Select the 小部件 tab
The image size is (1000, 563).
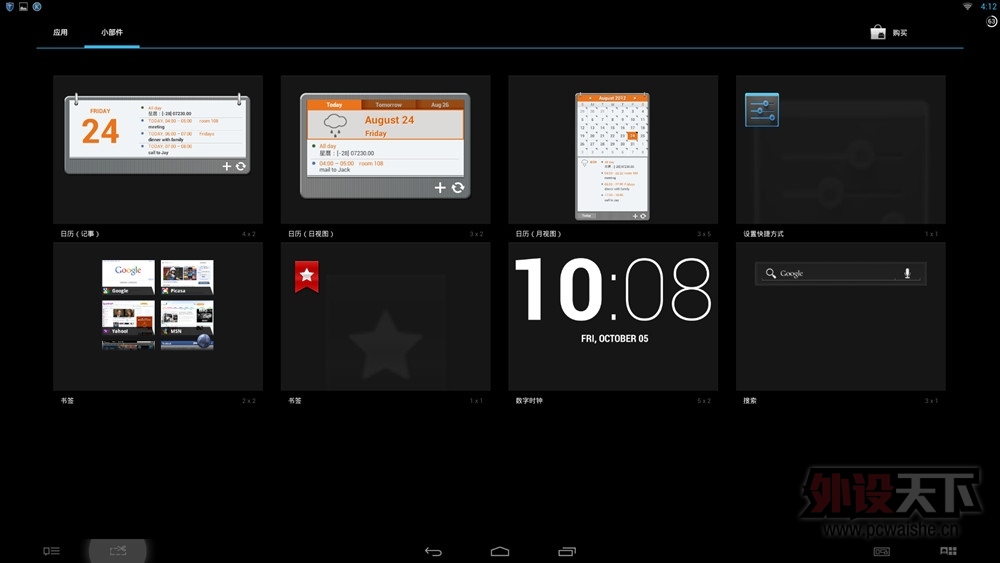pos(112,33)
